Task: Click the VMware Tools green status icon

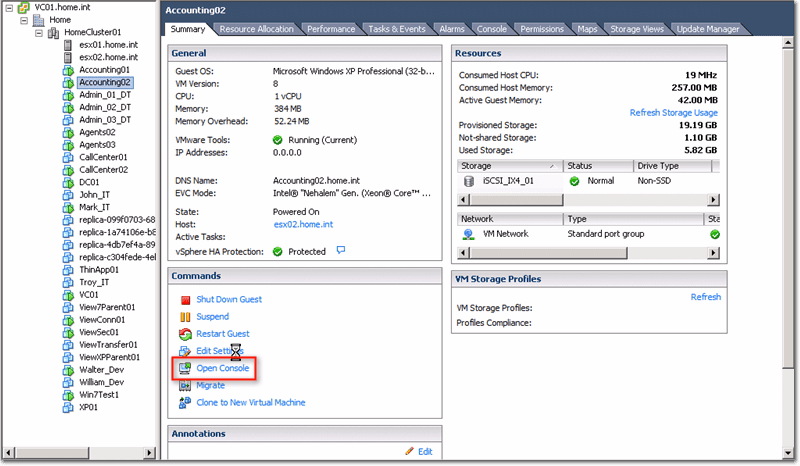Action: 278,140
